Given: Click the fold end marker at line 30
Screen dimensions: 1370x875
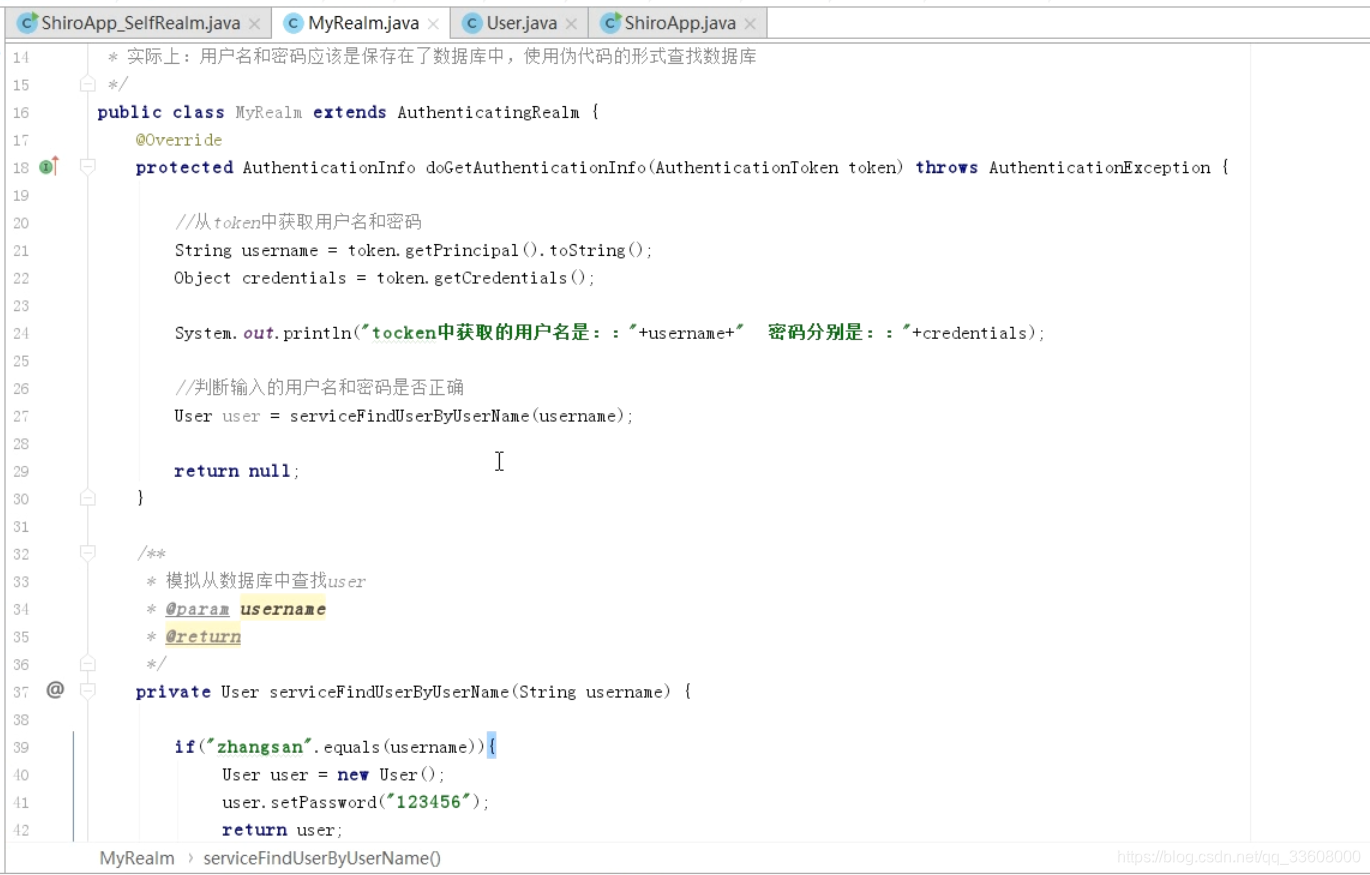Looking at the screenshot, I should pos(88,497).
